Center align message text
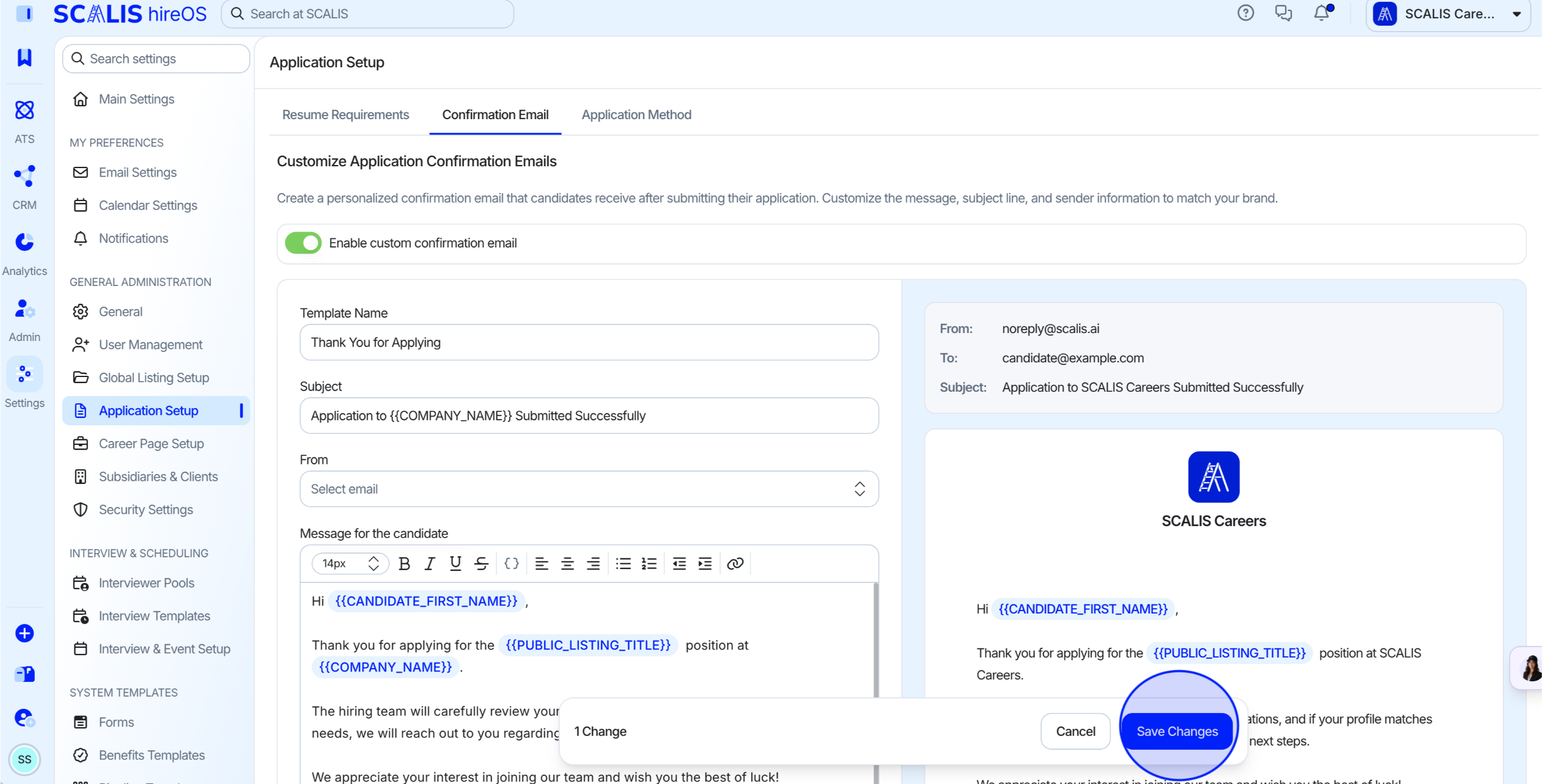 [x=567, y=563]
